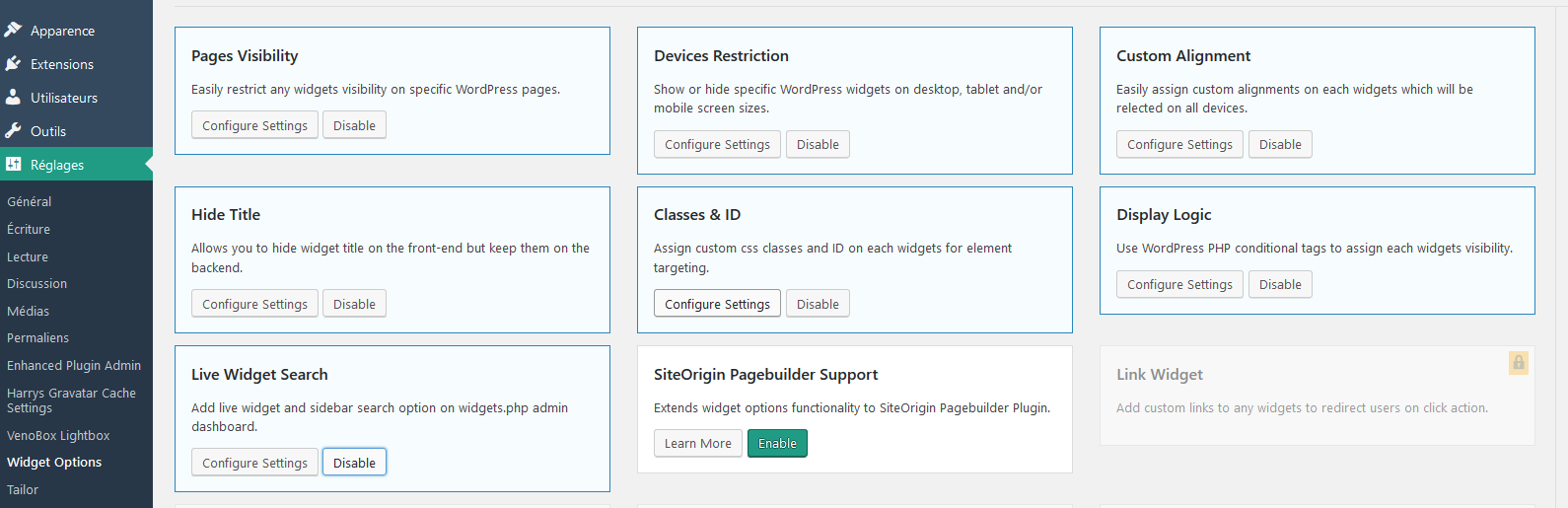Screen dimensions: 1568x508
Task: Open the Réglages menu
Action: coord(76,165)
